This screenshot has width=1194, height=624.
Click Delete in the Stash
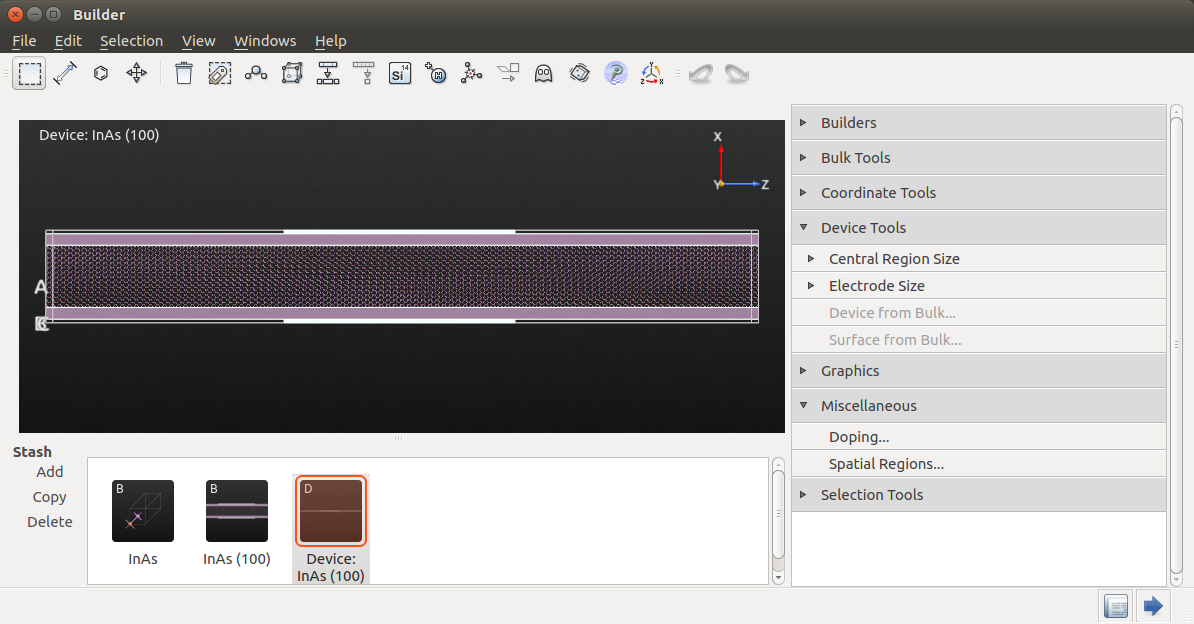click(49, 522)
